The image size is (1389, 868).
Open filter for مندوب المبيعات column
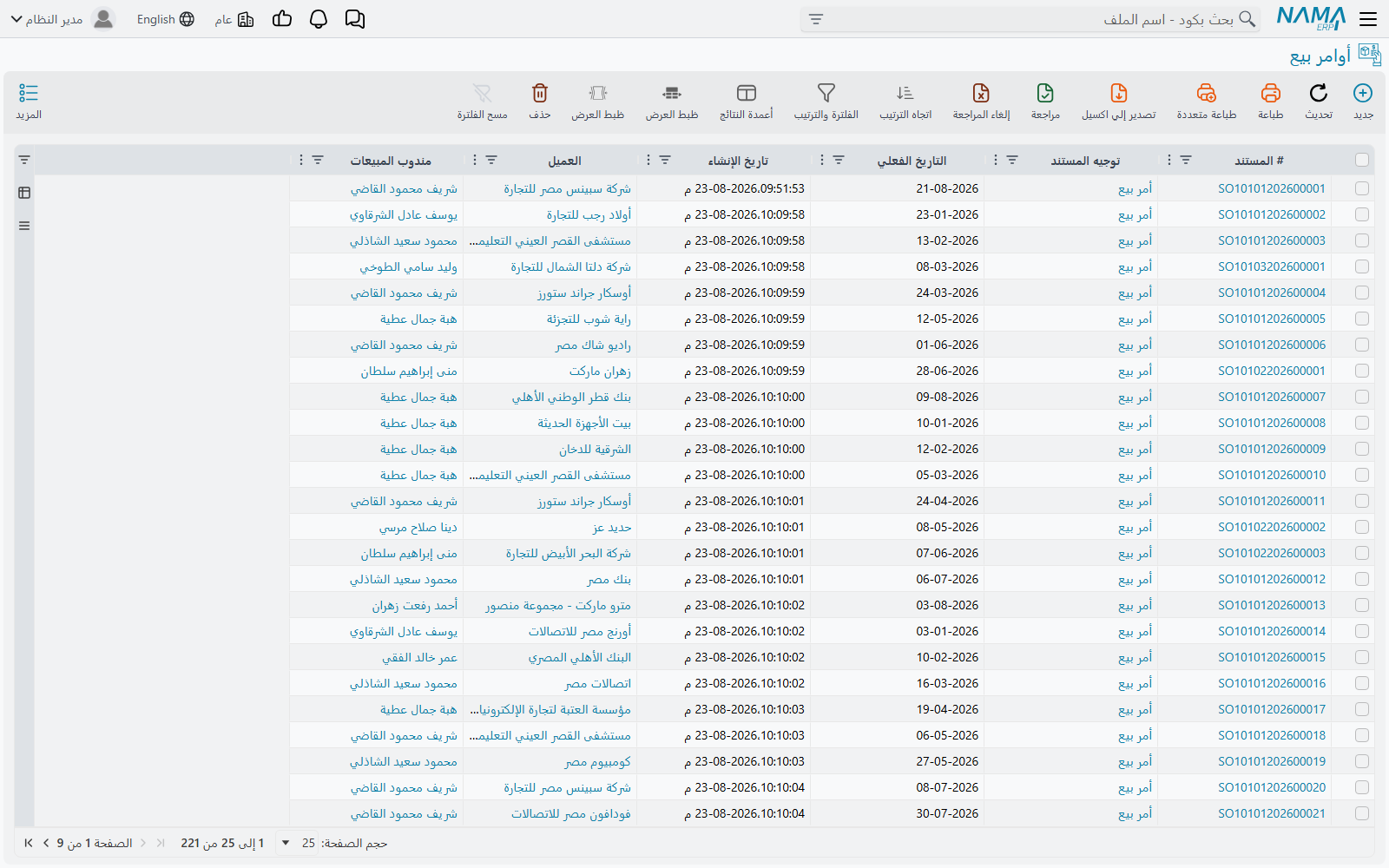click(x=318, y=160)
